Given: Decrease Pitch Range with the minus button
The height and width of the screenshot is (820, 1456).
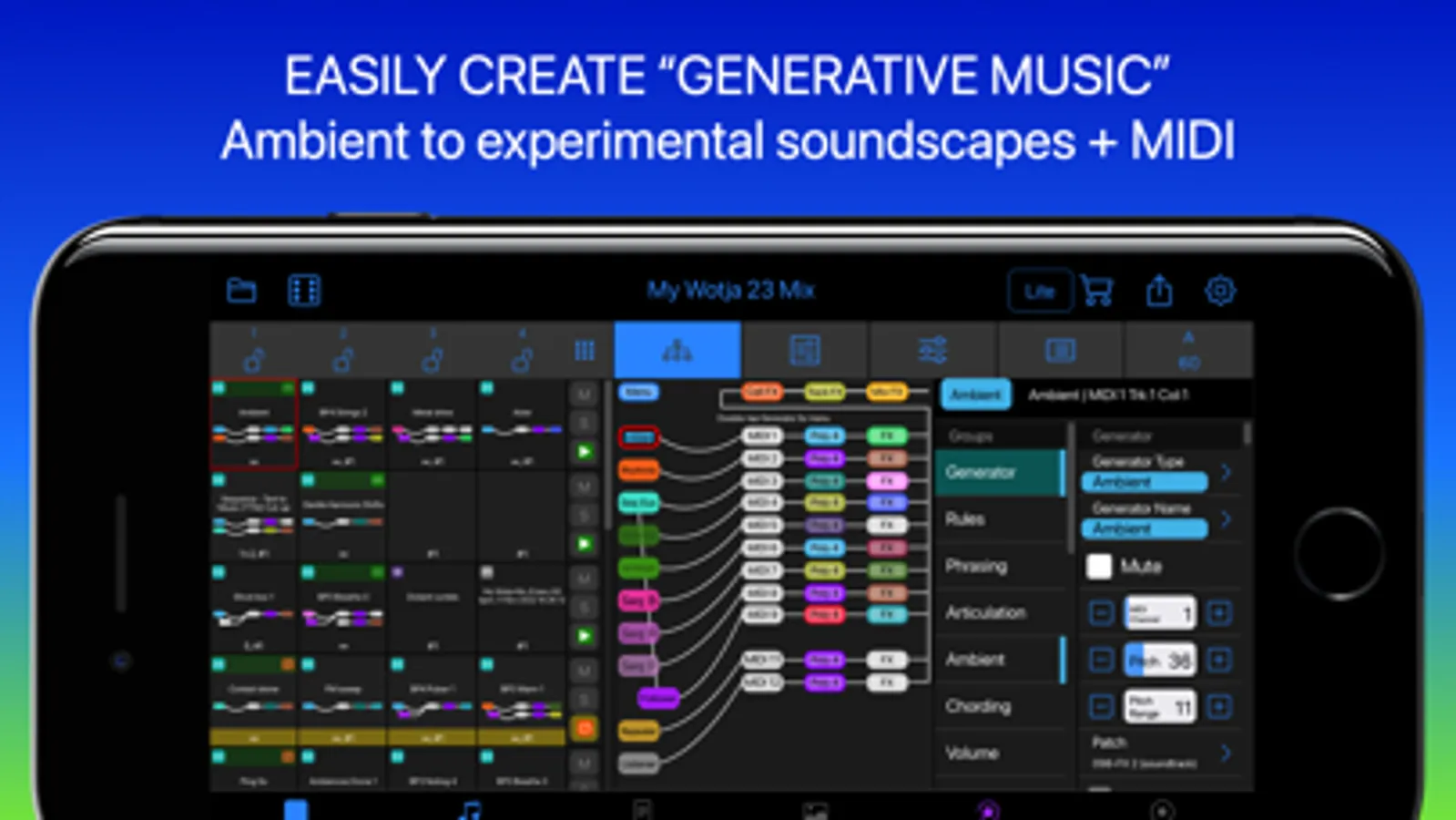Looking at the screenshot, I should click(1101, 706).
